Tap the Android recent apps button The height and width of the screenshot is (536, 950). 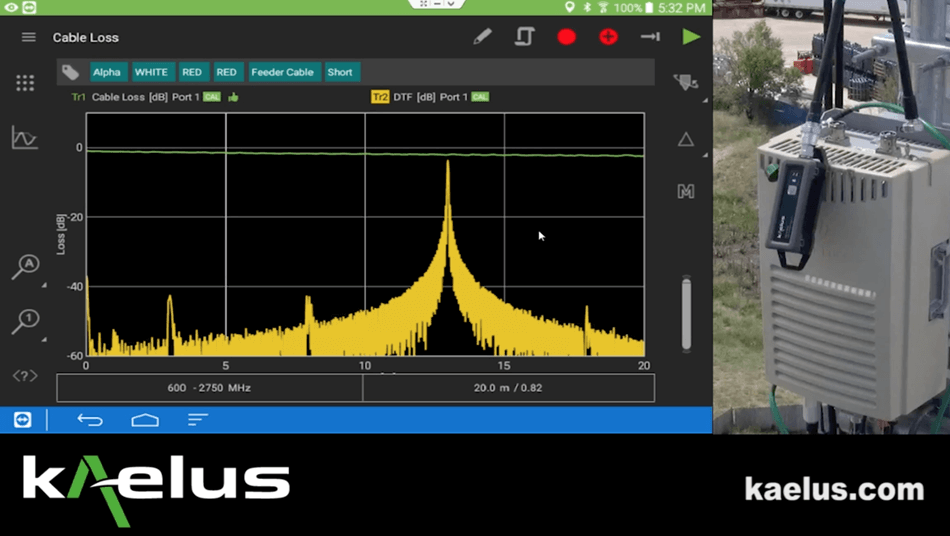pyautogui.click(x=198, y=420)
